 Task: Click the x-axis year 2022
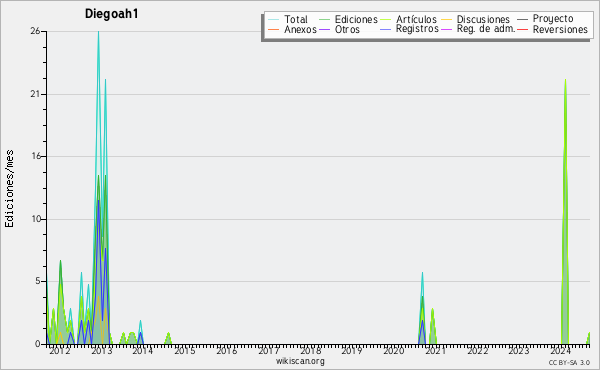477,351
